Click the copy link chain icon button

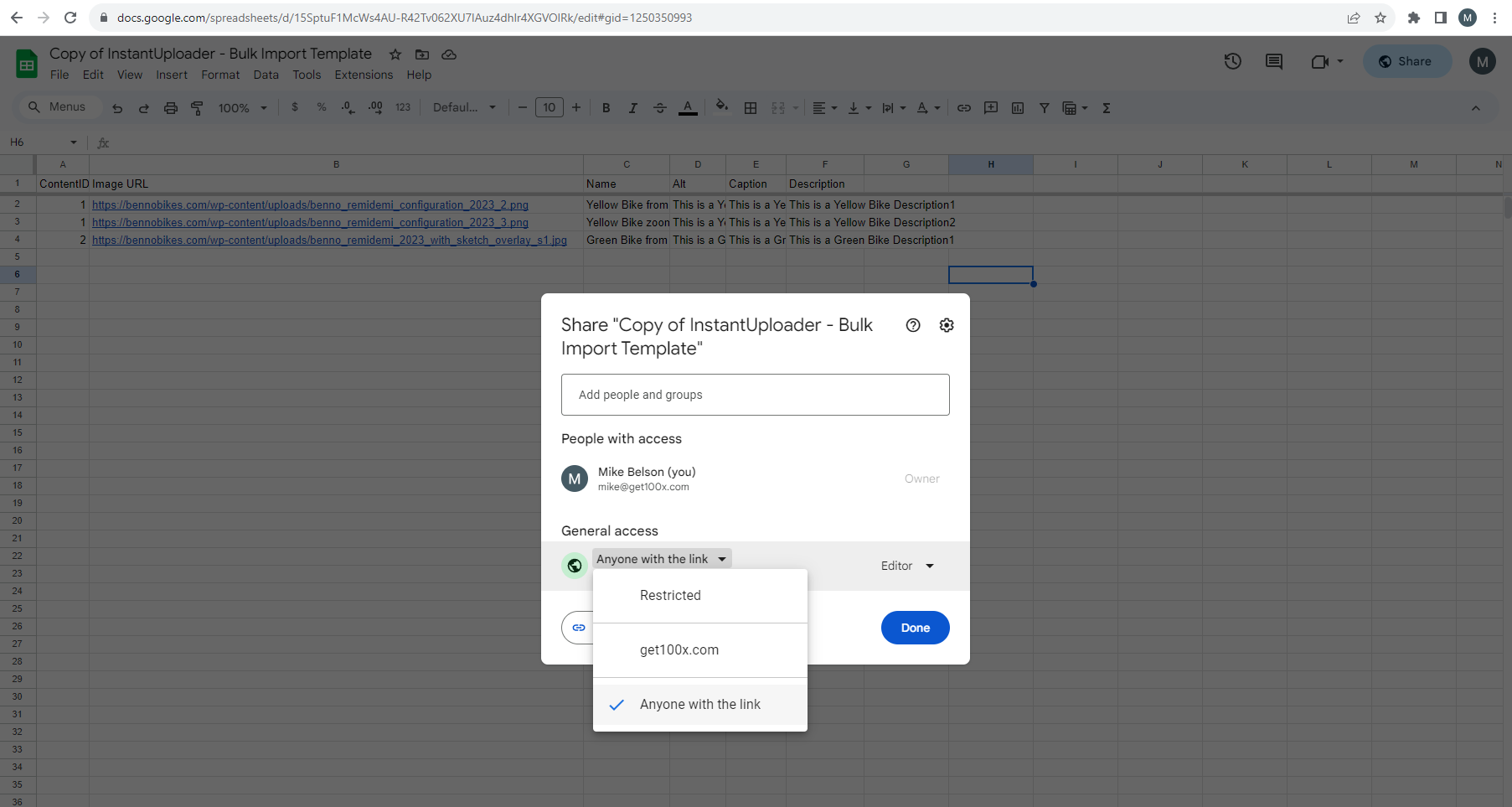point(578,628)
